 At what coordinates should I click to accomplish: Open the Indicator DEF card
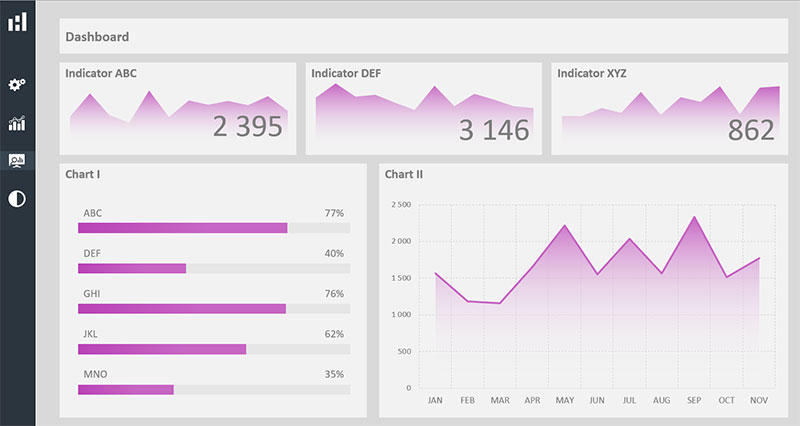tap(423, 108)
